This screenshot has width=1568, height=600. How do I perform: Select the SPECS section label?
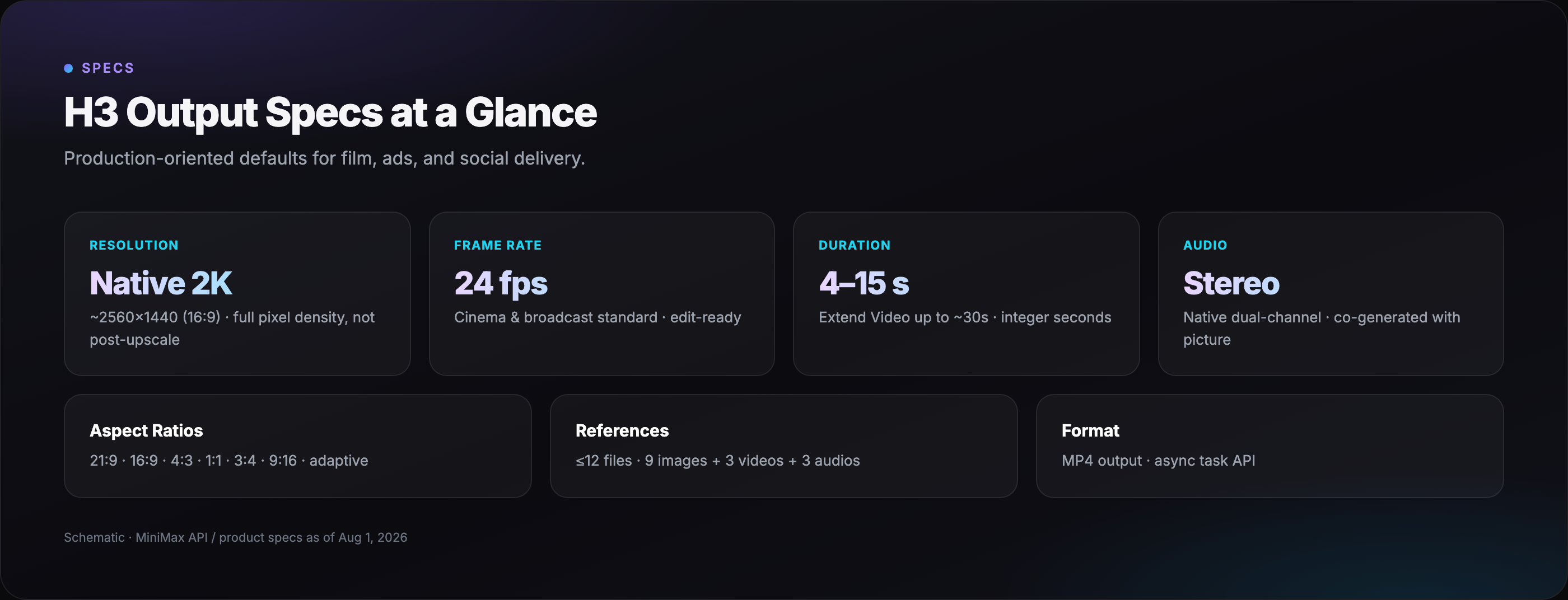108,68
